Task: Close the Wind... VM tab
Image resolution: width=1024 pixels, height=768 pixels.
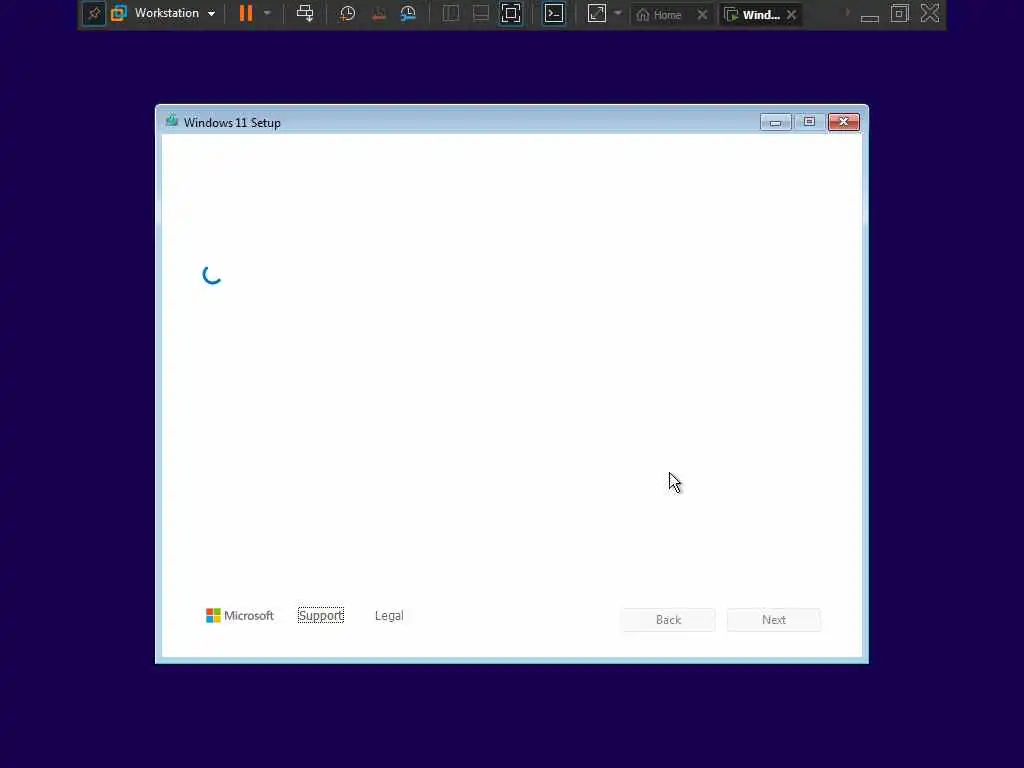Action: pos(792,14)
